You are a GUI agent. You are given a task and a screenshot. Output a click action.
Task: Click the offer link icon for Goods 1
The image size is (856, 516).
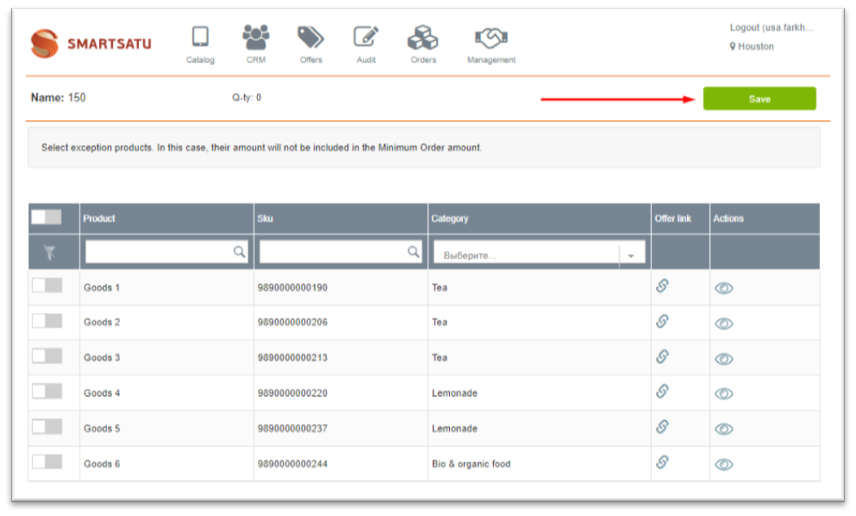(662, 286)
